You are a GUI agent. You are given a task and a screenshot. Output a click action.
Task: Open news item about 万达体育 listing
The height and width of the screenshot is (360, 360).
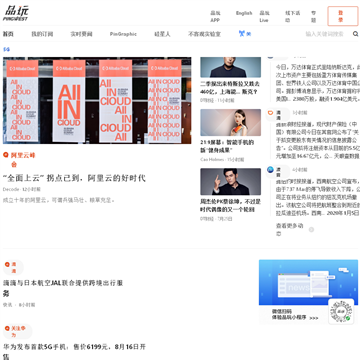317,83
